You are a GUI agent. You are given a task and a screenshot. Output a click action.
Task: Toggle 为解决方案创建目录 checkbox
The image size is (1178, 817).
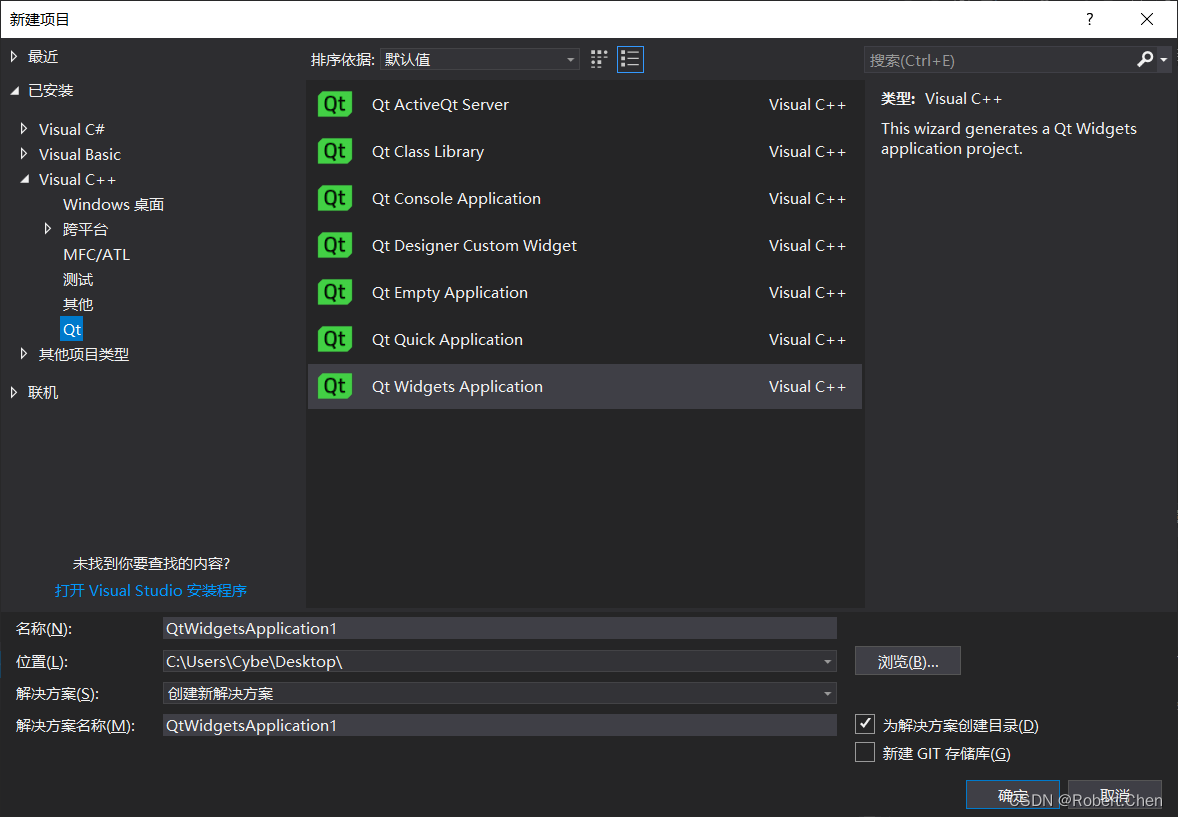pos(865,724)
